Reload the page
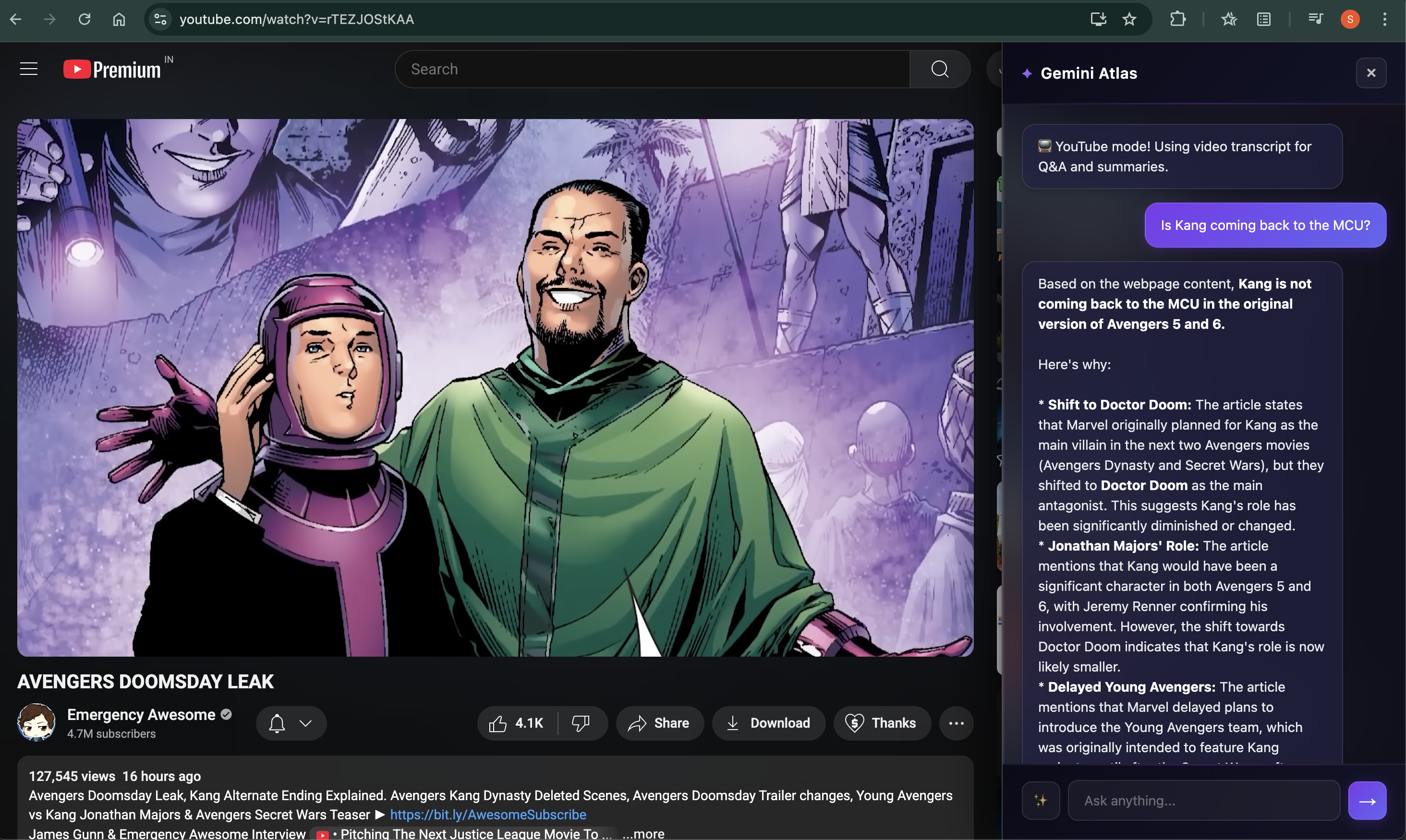This screenshot has height=840, width=1406. click(85, 19)
